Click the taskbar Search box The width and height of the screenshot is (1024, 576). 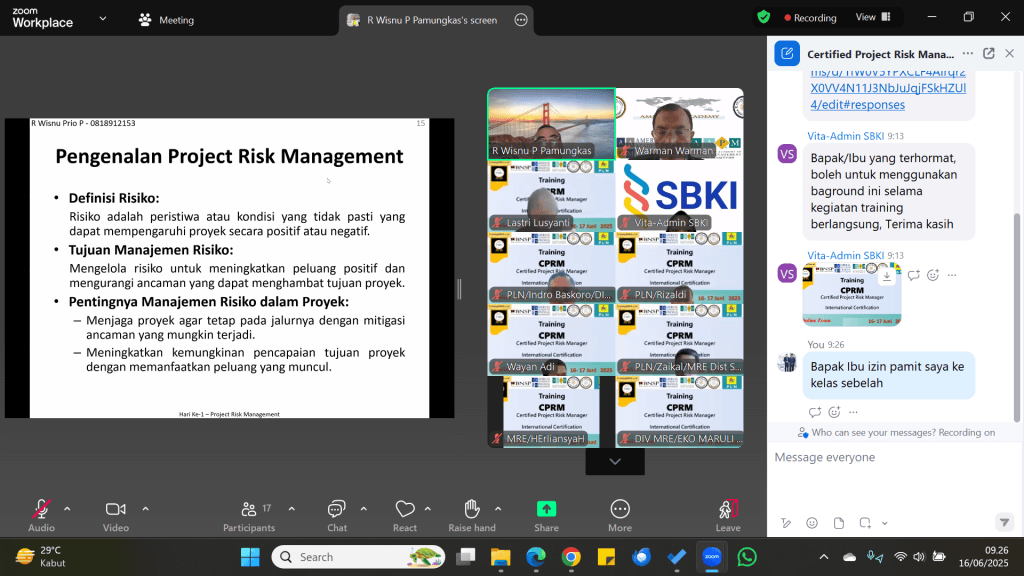358,557
